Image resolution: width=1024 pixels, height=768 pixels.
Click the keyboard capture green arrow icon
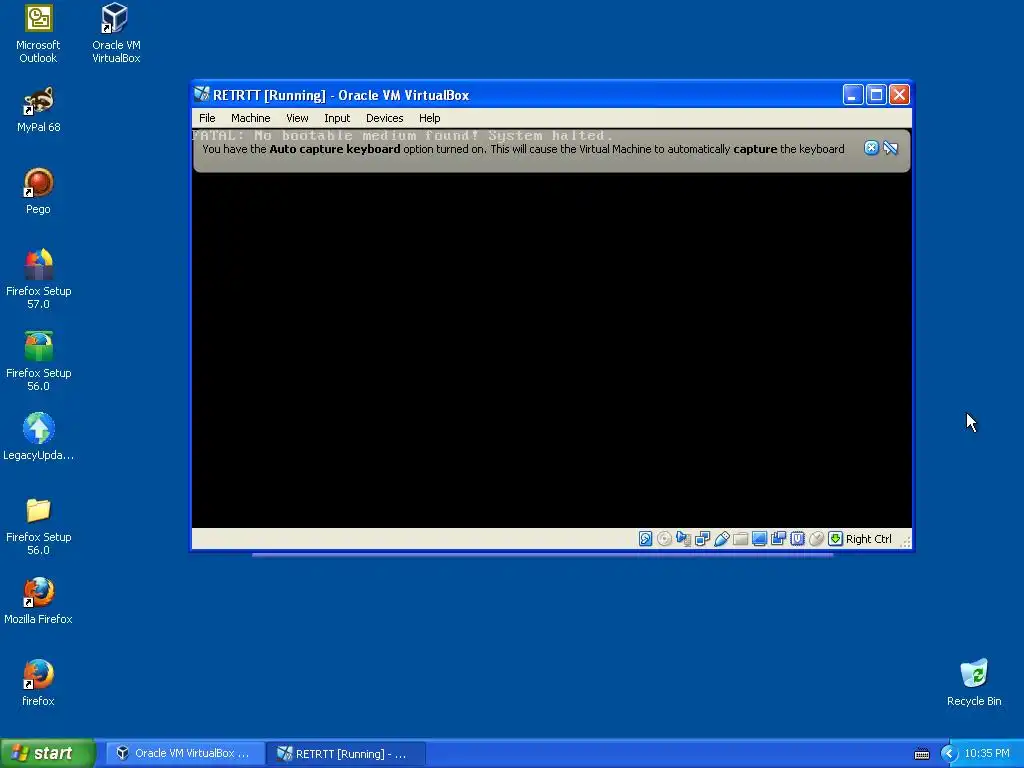[835, 539]
